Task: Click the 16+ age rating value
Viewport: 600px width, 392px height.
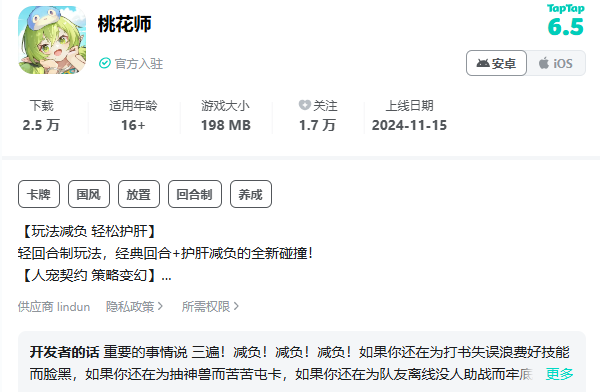Action: (x=133, y=125)
